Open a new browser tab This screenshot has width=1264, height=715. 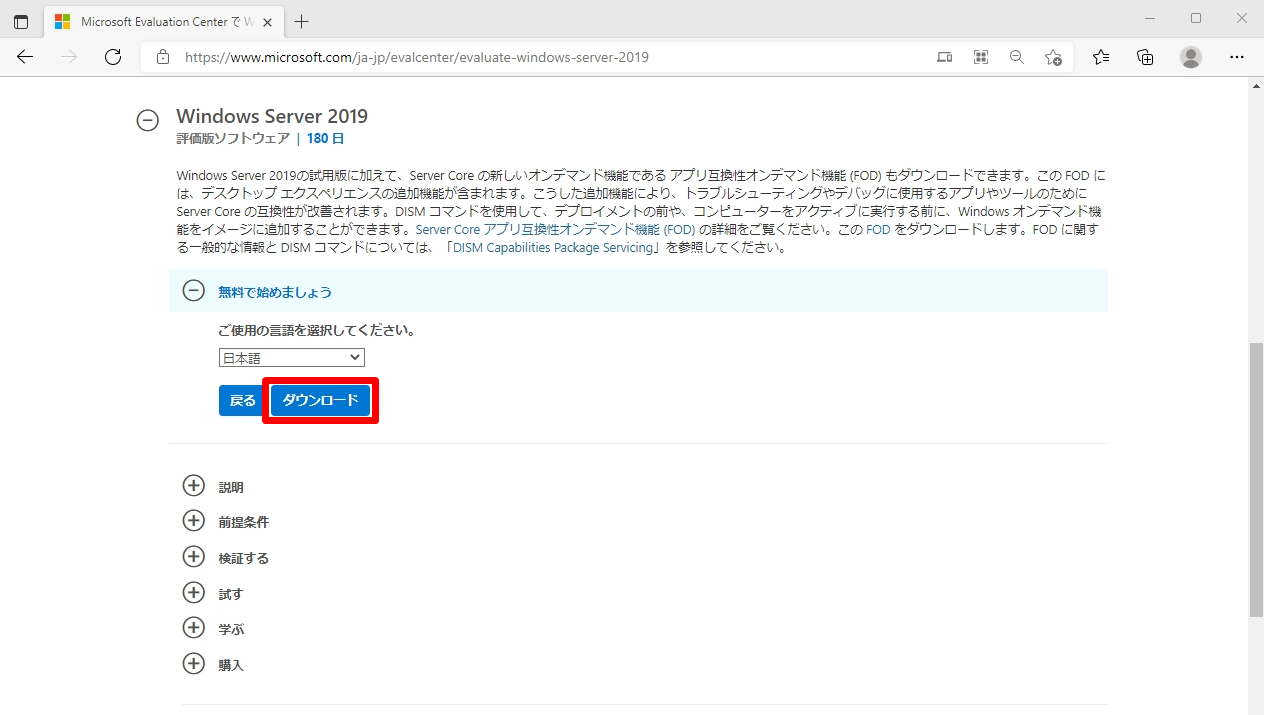pos(302,21)
